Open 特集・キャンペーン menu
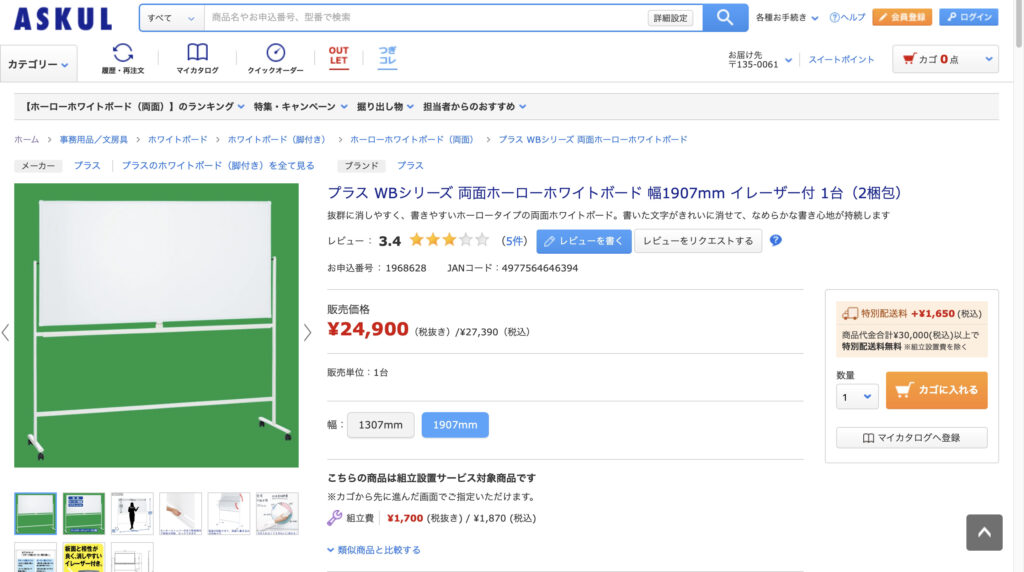 (x=300, y=106)
